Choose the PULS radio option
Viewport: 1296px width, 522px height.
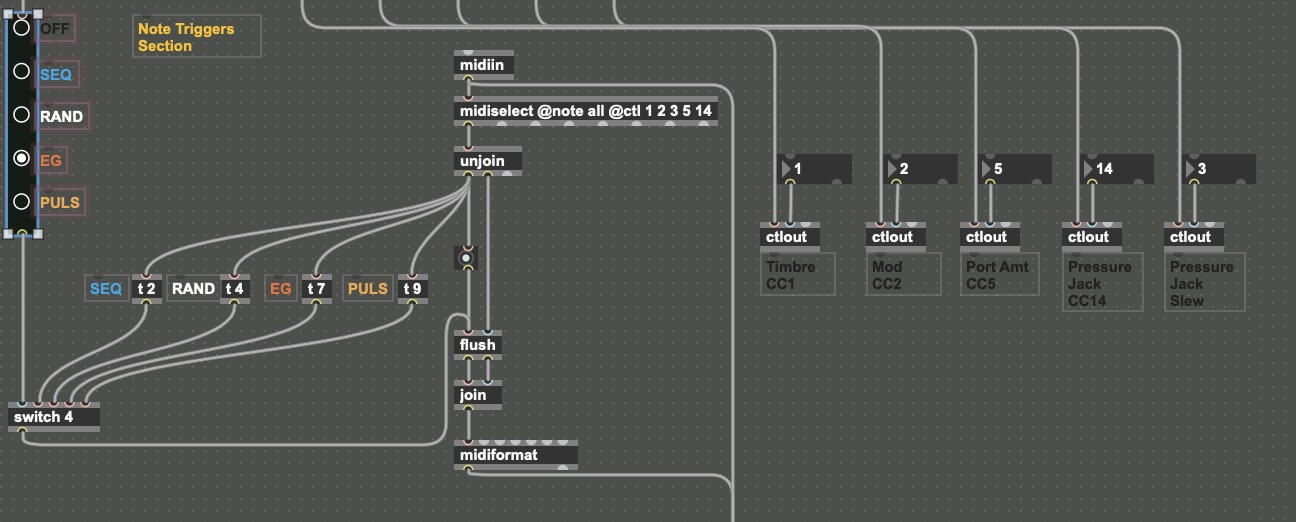pyautogui.click(x=21, y=201)
